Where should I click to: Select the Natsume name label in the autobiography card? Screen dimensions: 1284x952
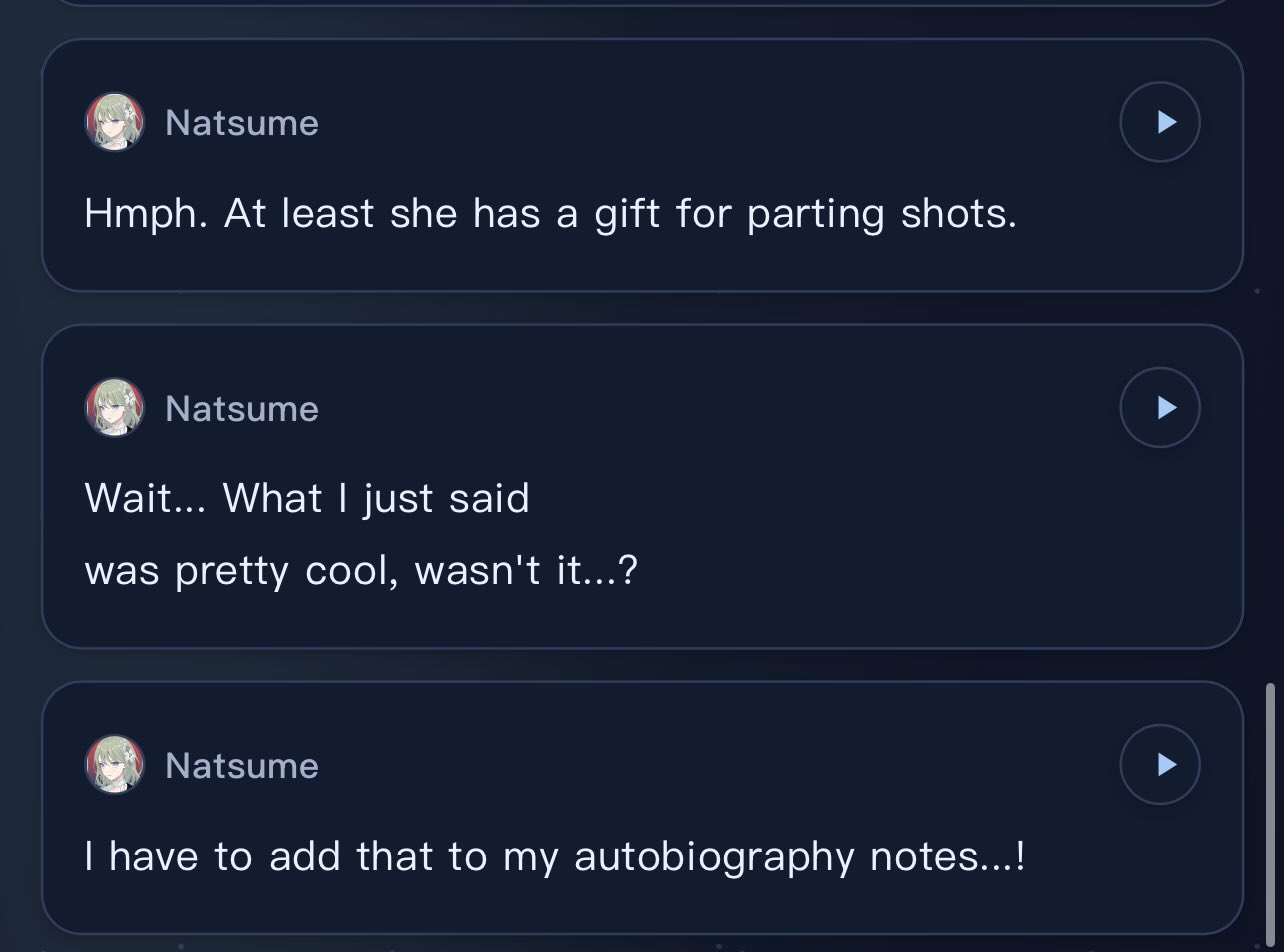click(x=242, y=766)
